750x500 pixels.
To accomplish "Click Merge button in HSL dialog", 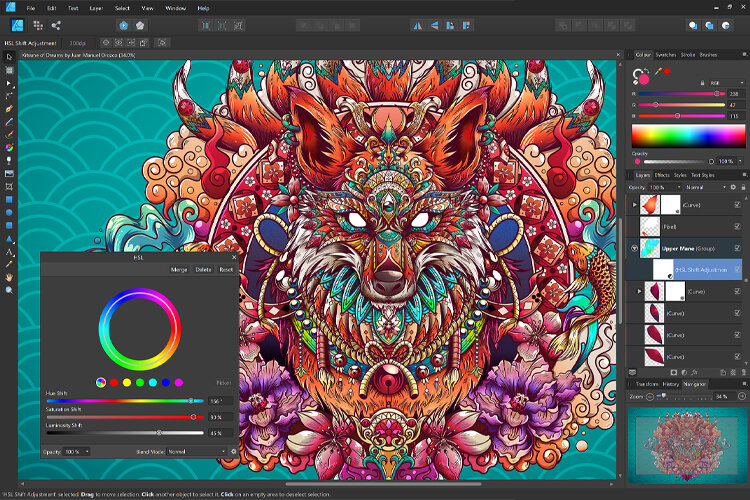I will (x=179, y=270).
